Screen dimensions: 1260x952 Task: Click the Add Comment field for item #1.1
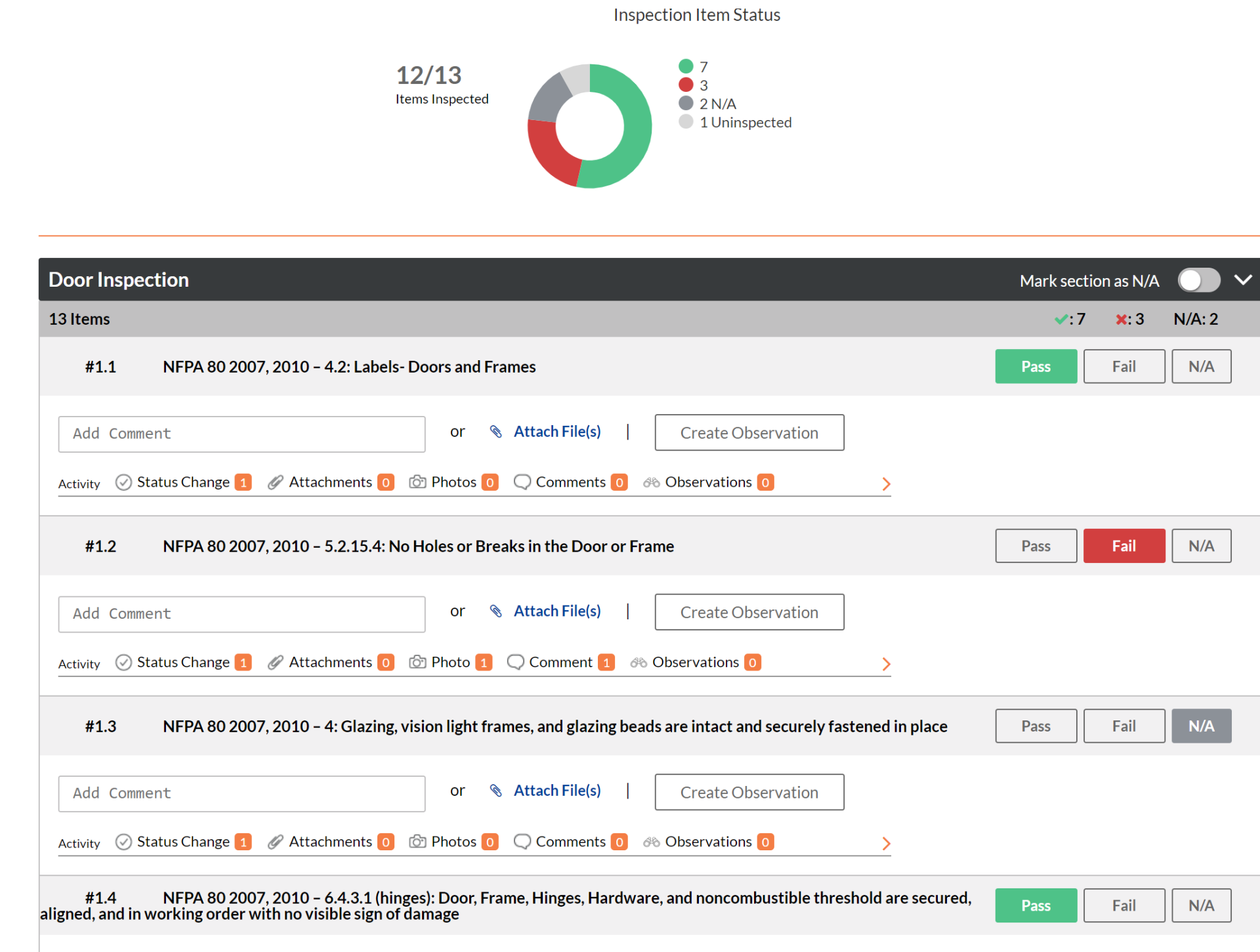click(x=241, y=434)
